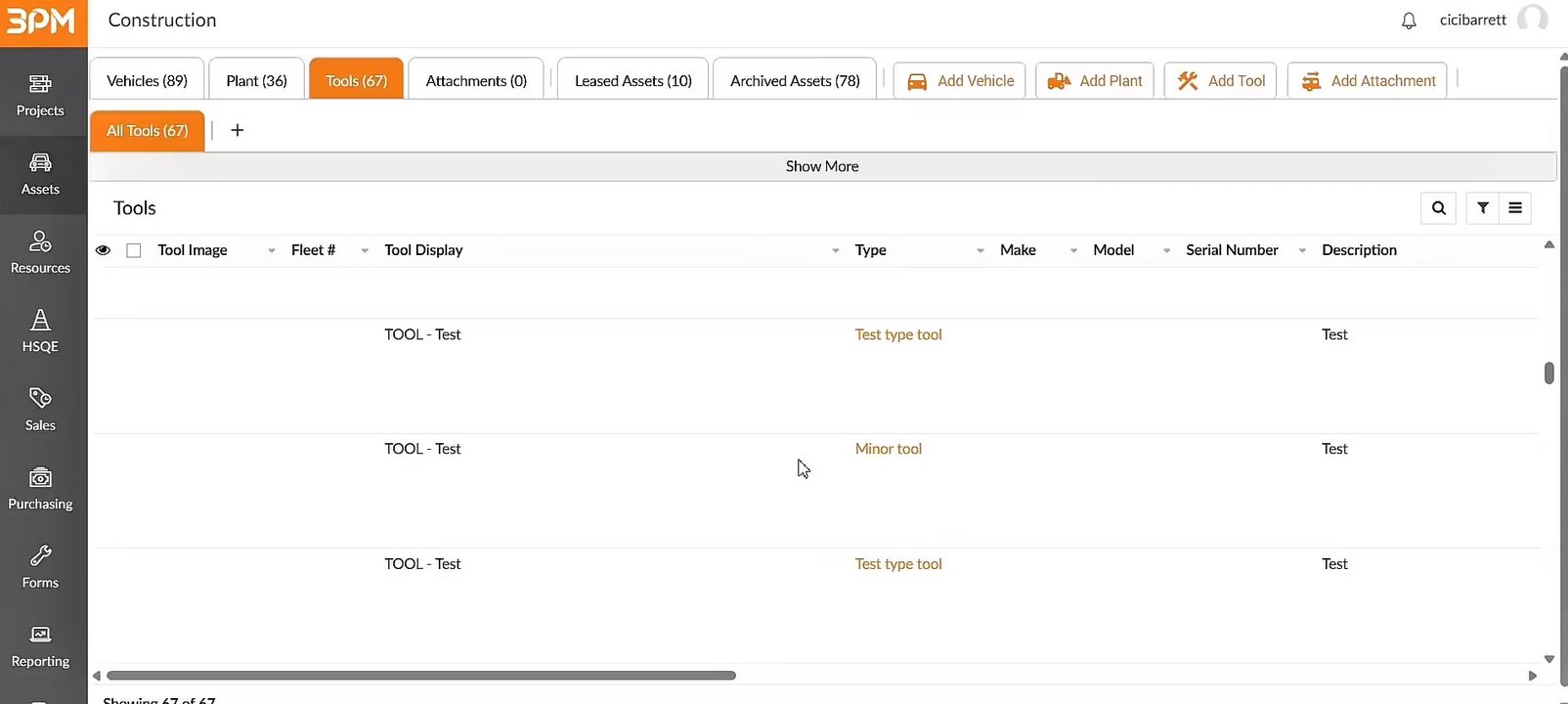The height and width of the screenshot is (704, 1568).
Task: Switch to Archived Assets (78) tab
Action: (795, 80)
